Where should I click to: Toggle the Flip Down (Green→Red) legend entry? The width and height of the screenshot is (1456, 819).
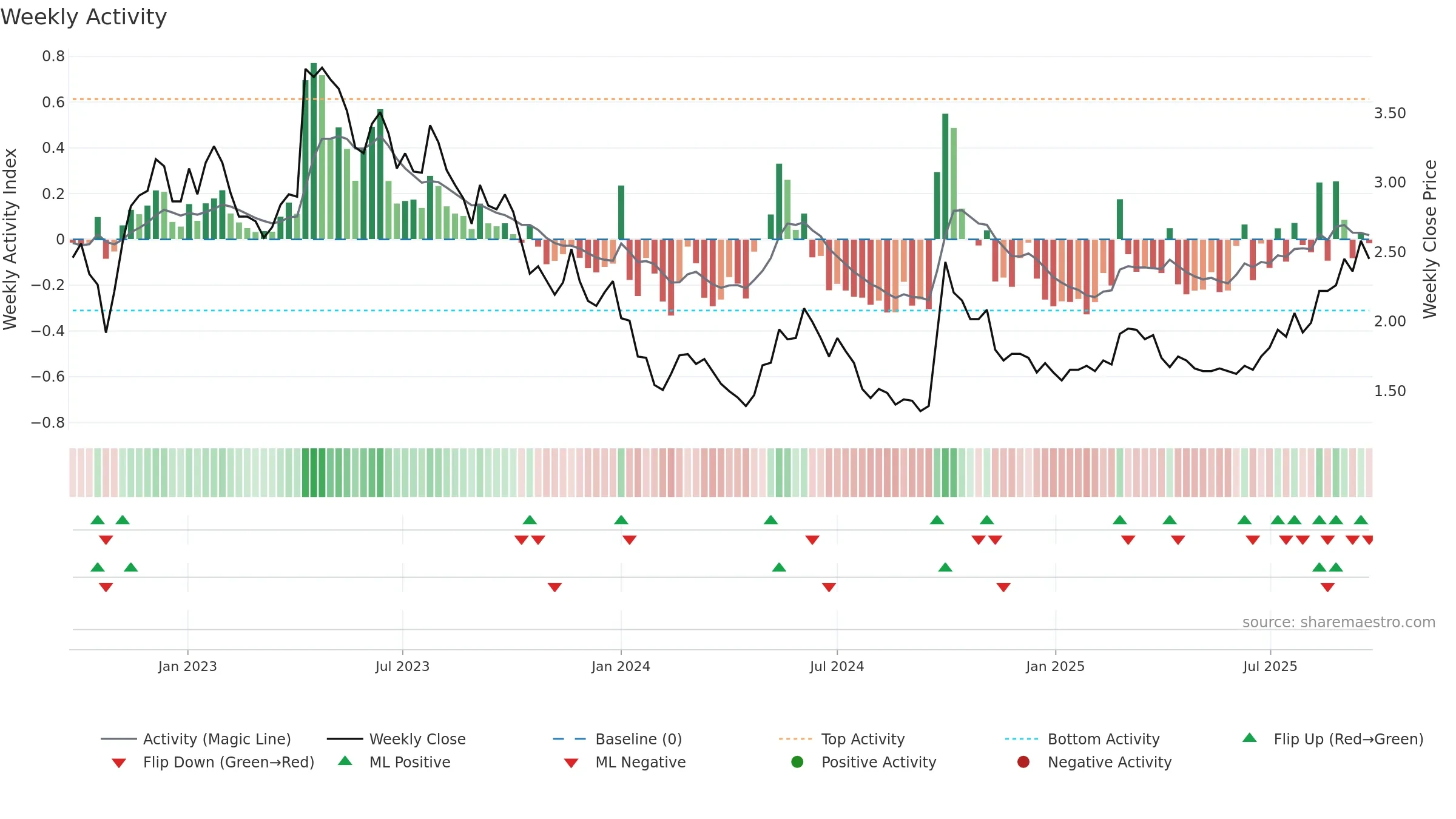pos(213,762)
